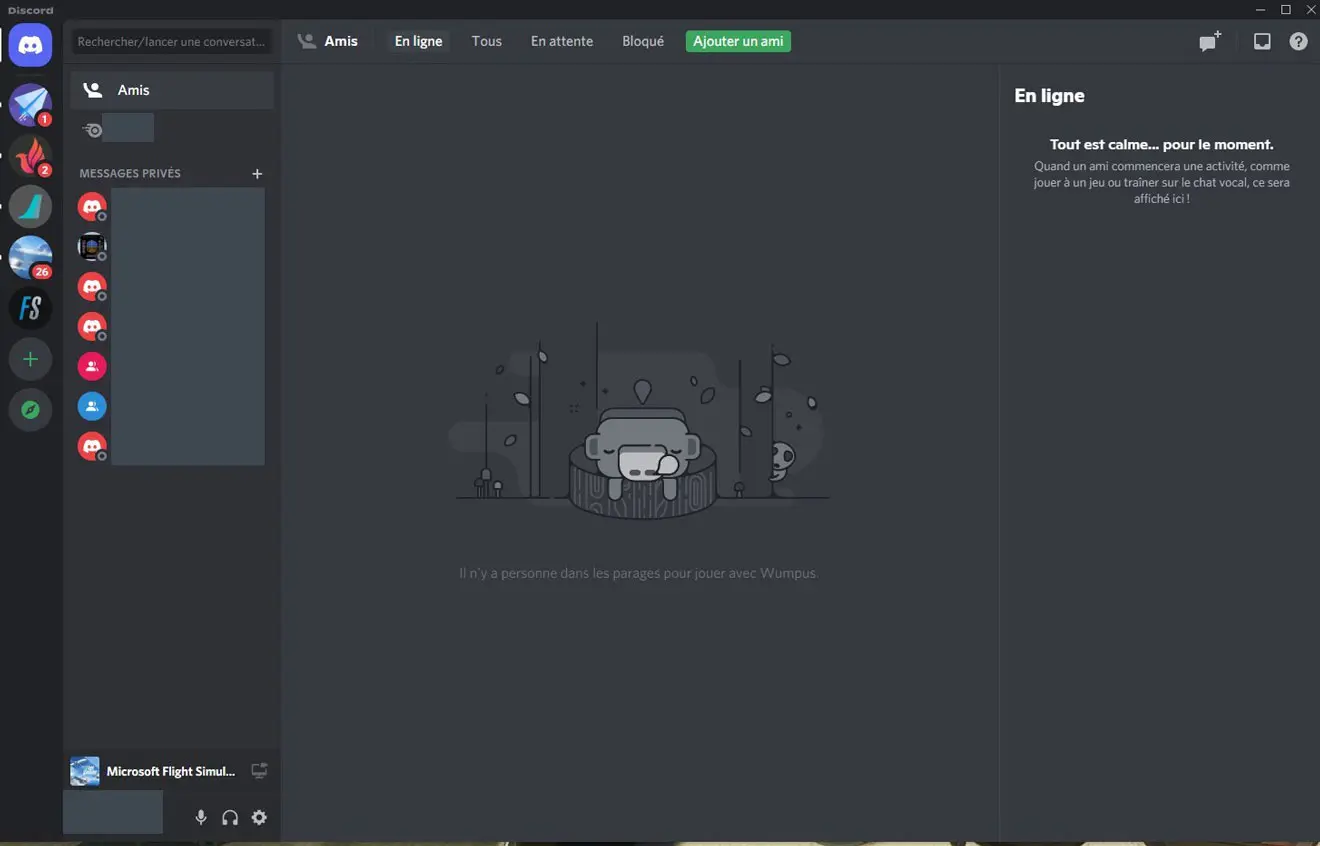The image size is (1320, 846).
Task: Click the Microsoft Flight Simulator game thumbnail
Action: 85,771
